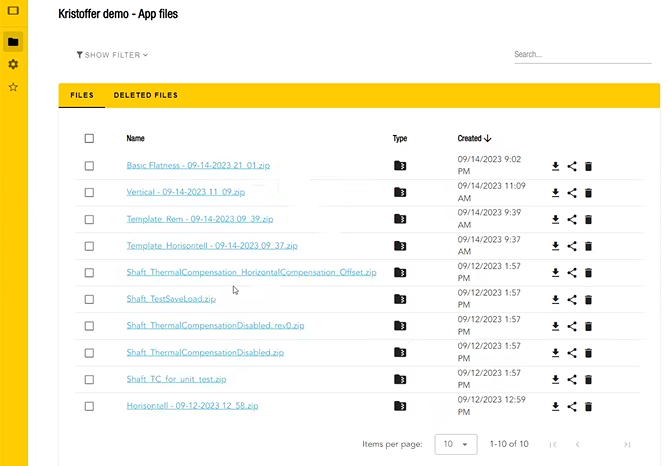Image resolution: width=668 pixels, height=466 pixels.
Task: Delete the Template_Rem zip file
Action: click(x=588, y=220)
